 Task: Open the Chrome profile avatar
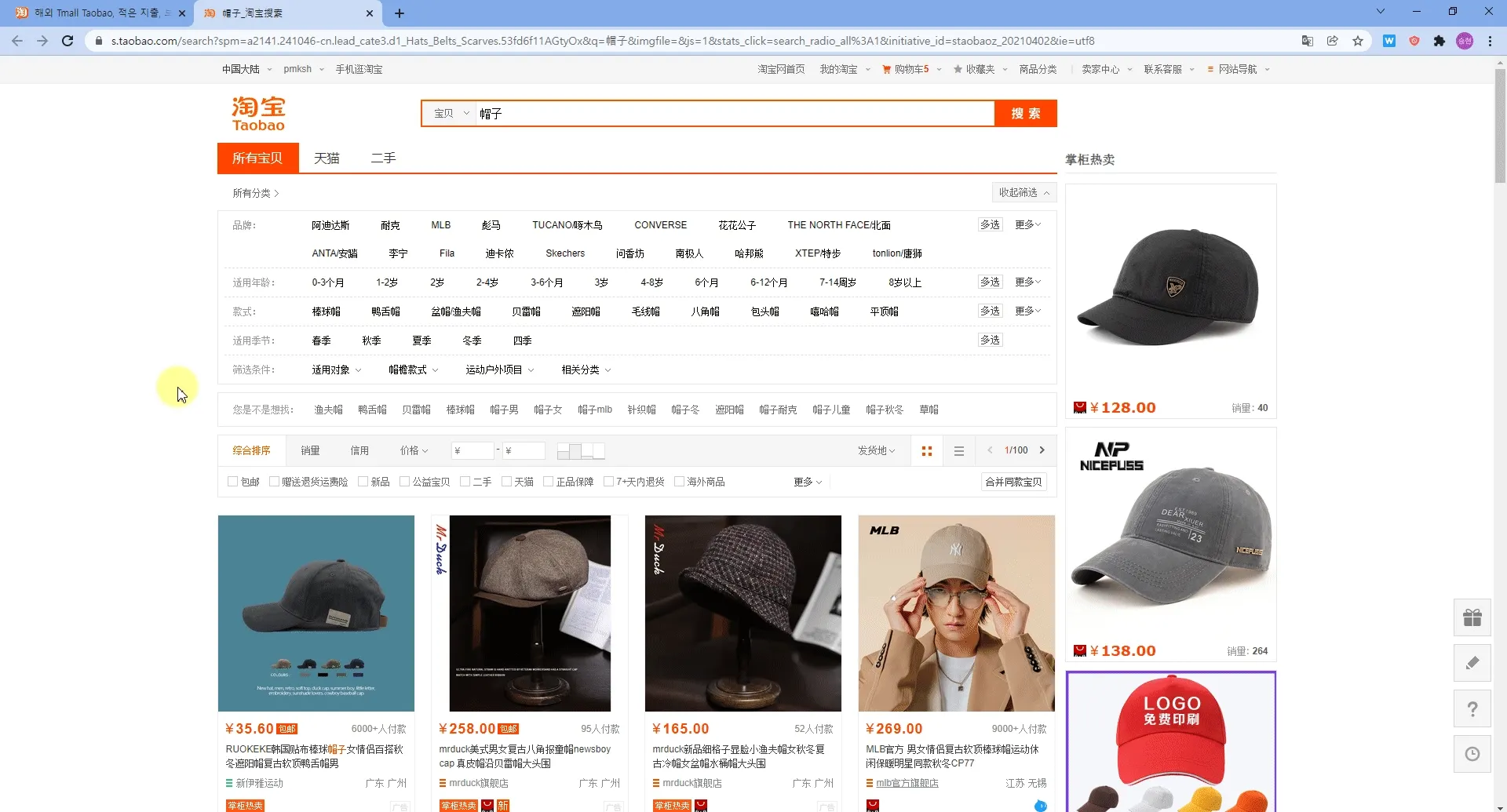pyautogui.click(x=1465, y=41)
